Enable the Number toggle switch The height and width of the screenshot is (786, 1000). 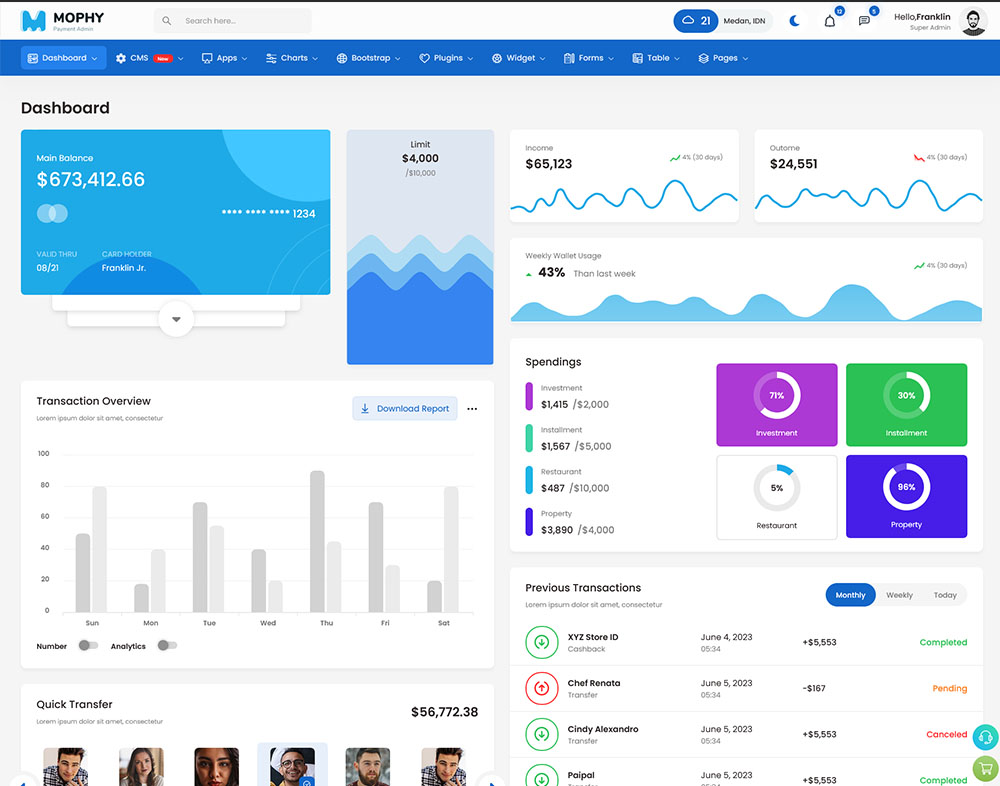[88, 646]
